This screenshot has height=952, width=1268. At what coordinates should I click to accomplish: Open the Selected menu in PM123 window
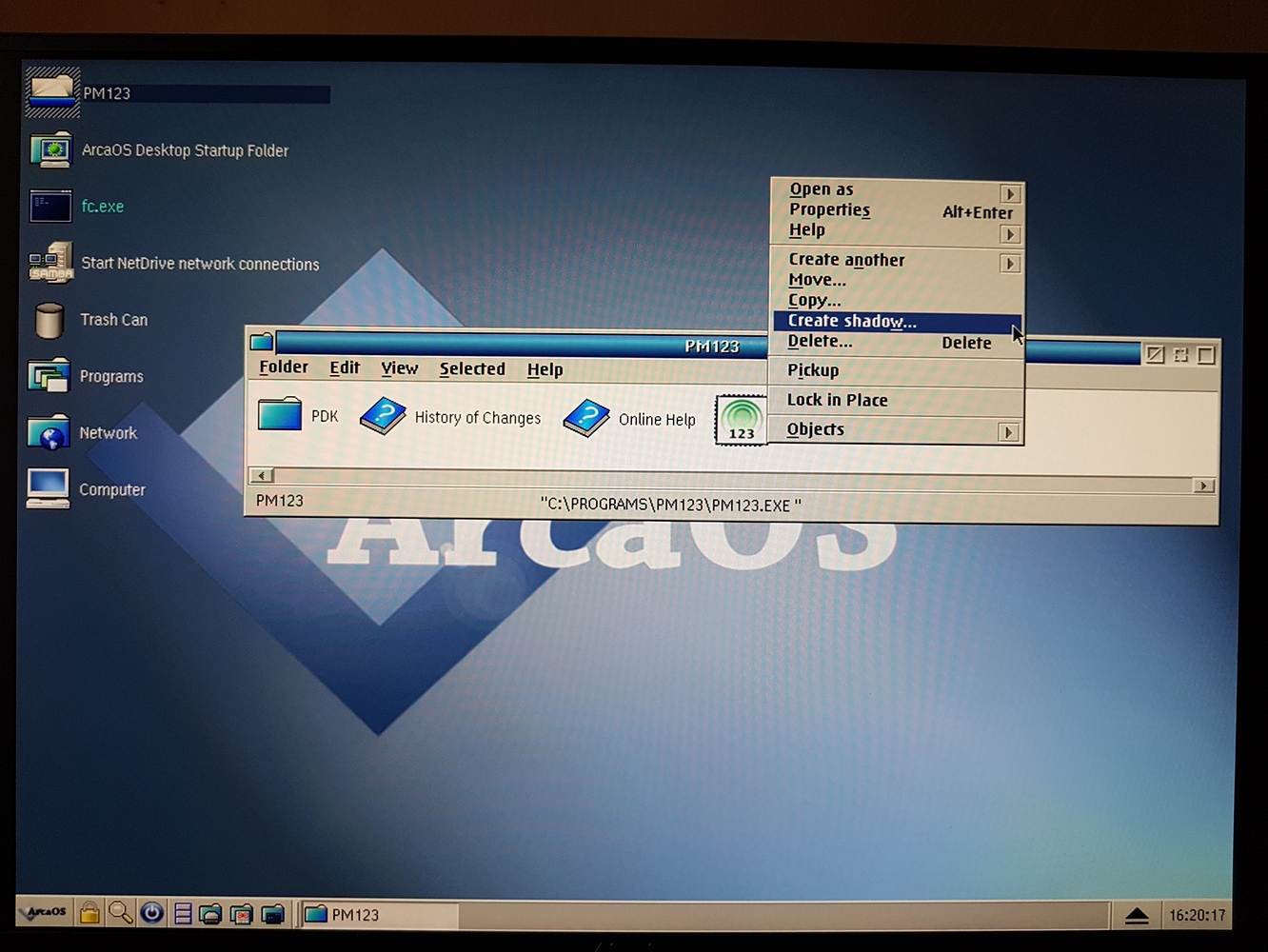pyautogui.click(x=472, y=369)
